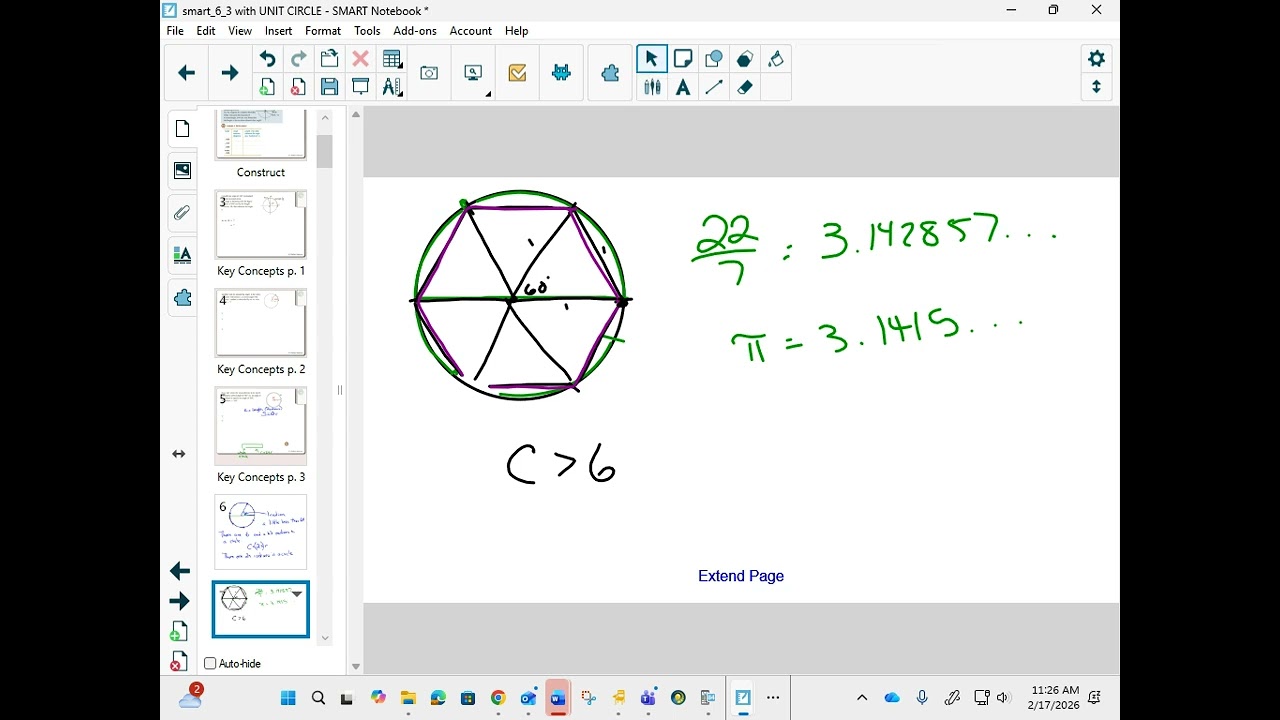Open the Gallery tab in sidebar
The height and width of the screenshot is (720, 1280).
click(182, 171)
